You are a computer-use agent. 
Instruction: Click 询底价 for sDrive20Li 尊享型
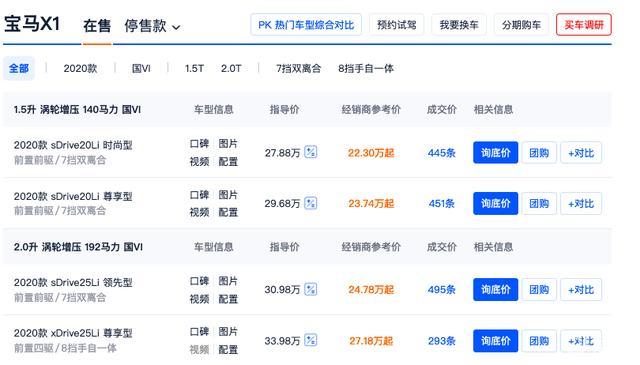tap(496, 203)
